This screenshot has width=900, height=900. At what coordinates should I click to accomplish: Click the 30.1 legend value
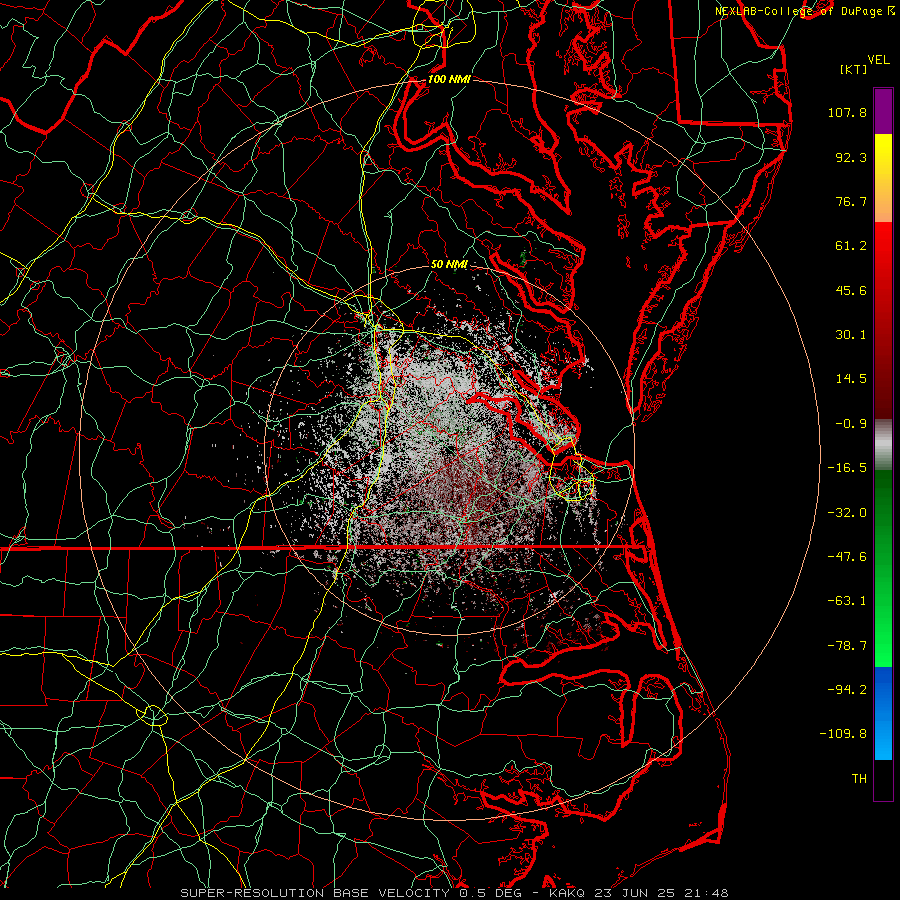851,335
